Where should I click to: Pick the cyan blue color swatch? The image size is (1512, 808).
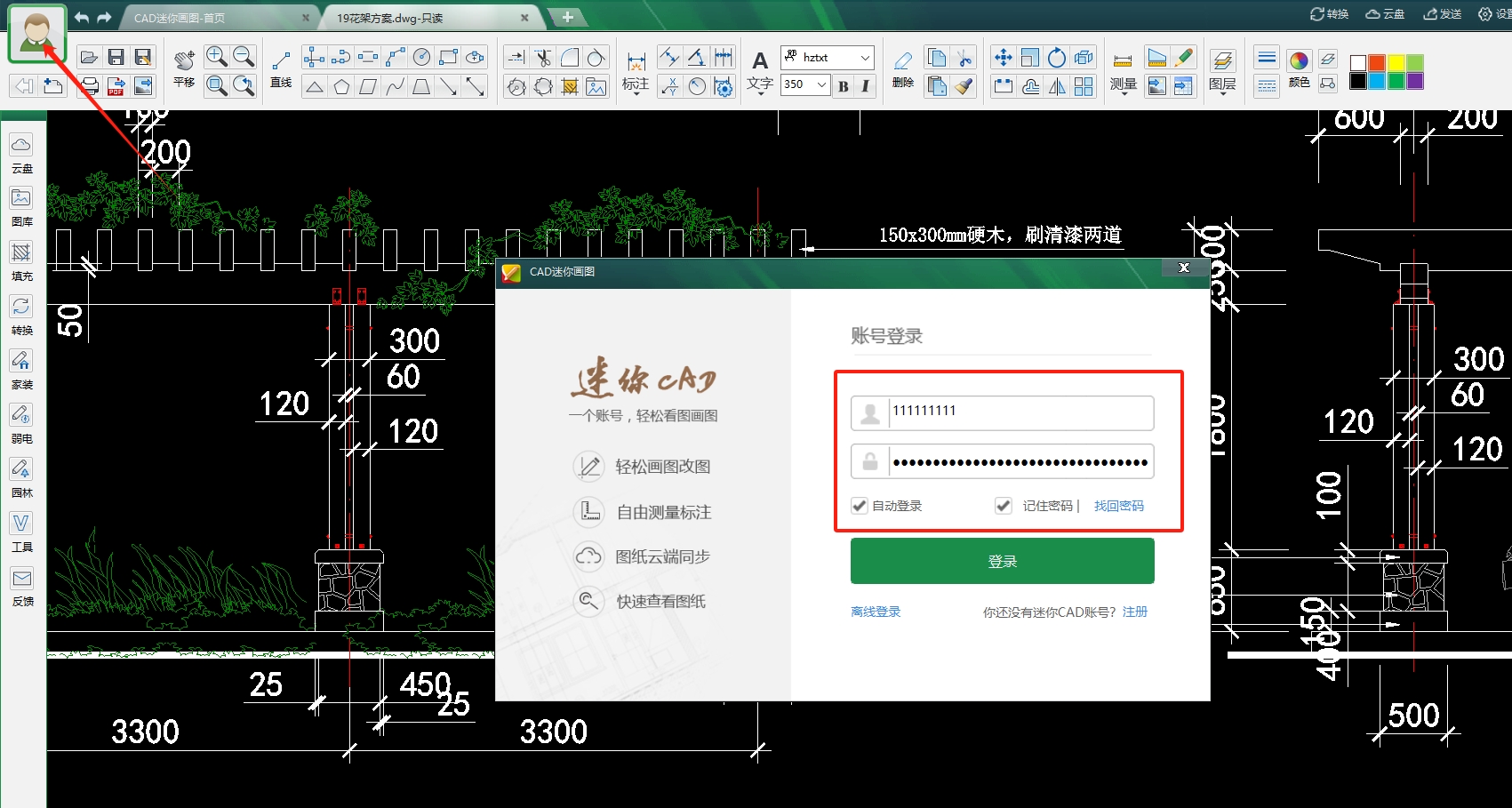pyautogui.click(x=1377, y=81)
